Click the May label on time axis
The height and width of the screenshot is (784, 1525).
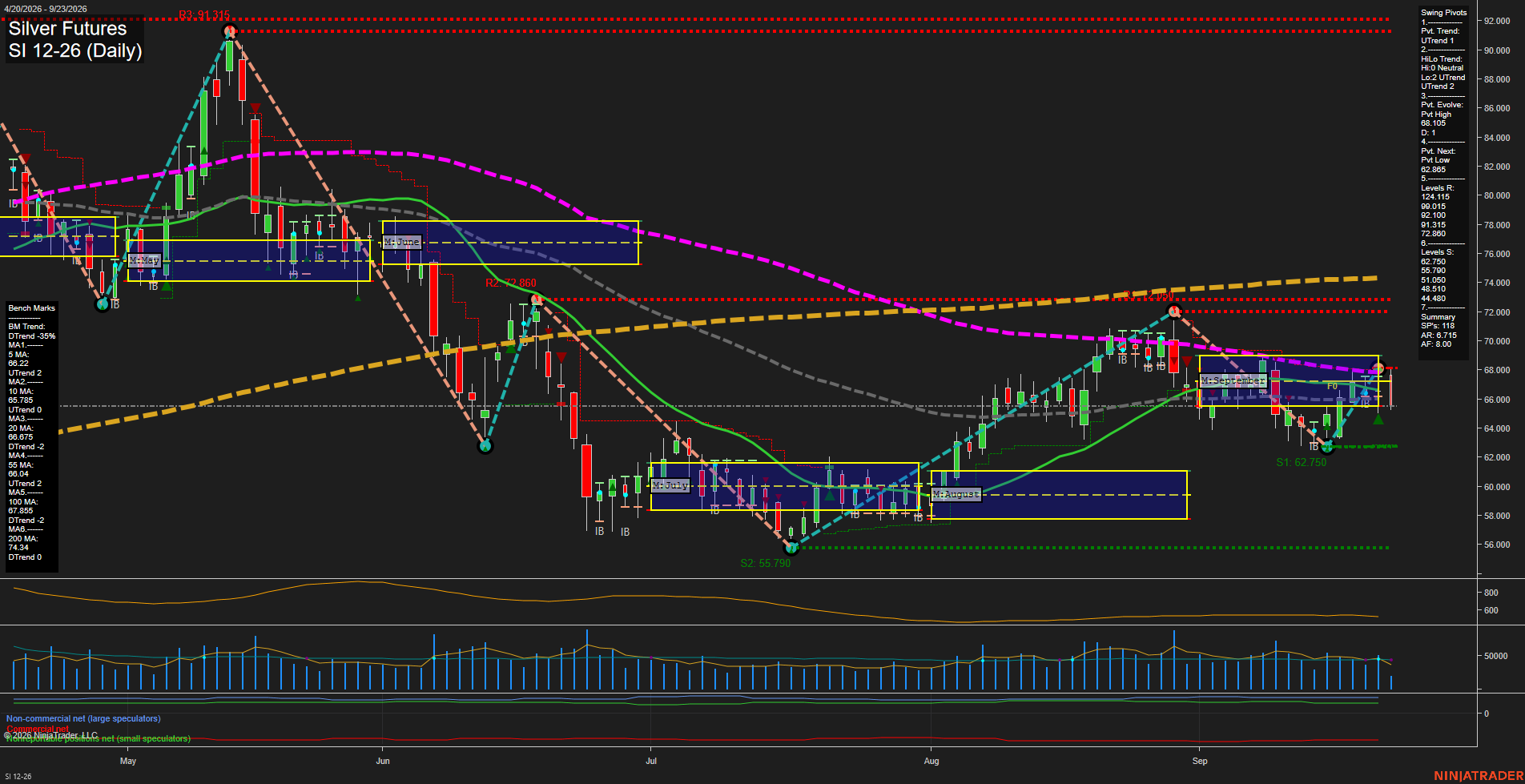(128, 761)
